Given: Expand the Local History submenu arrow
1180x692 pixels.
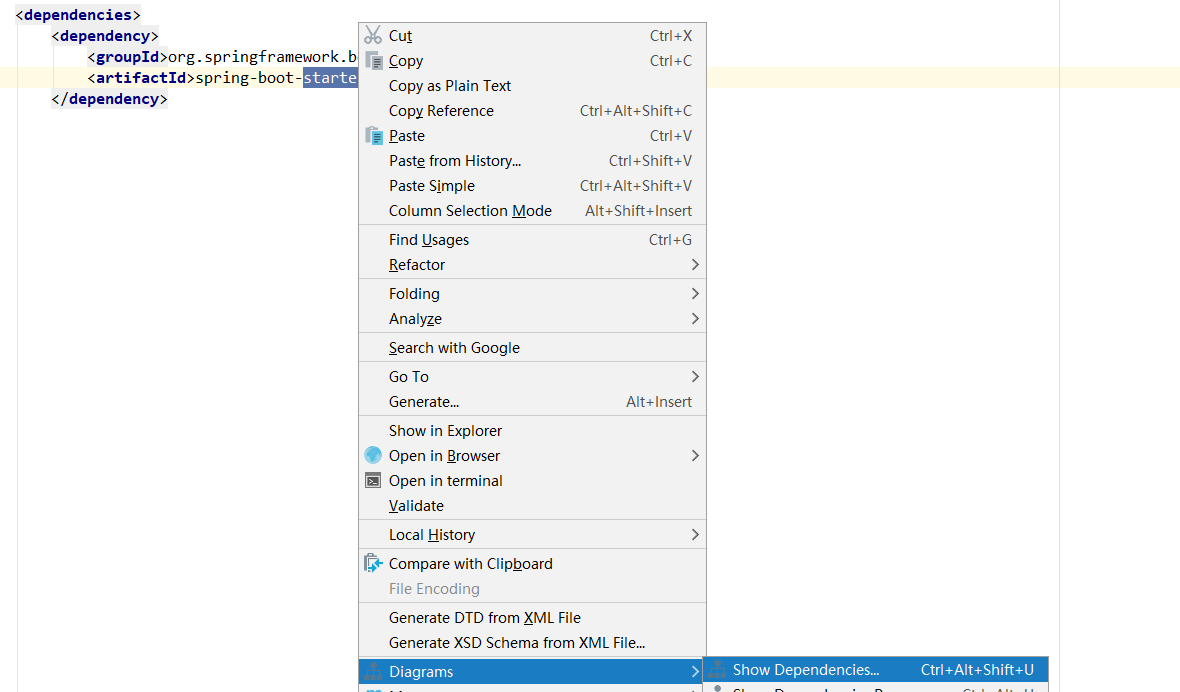Looking at the screenshot, I should pyautogui.click(x=695, y=535).
